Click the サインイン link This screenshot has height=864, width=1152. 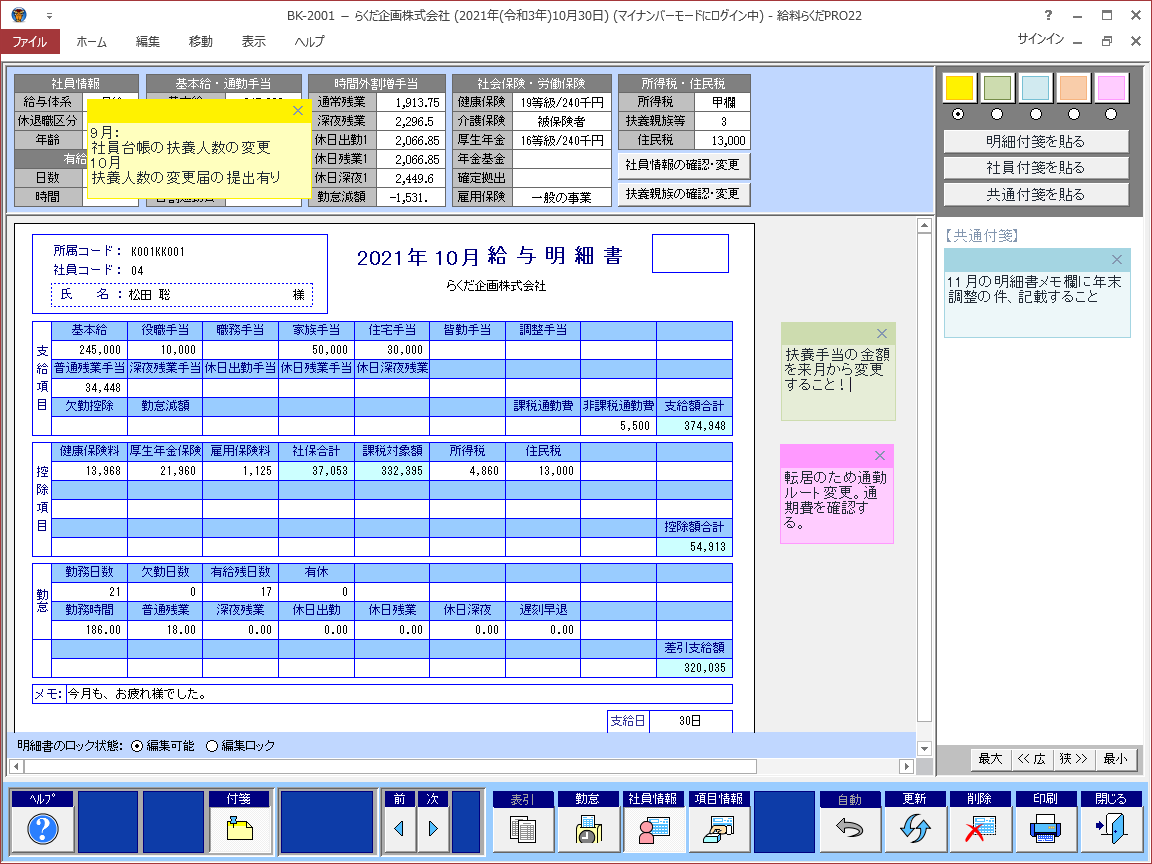click(1040, 39)
